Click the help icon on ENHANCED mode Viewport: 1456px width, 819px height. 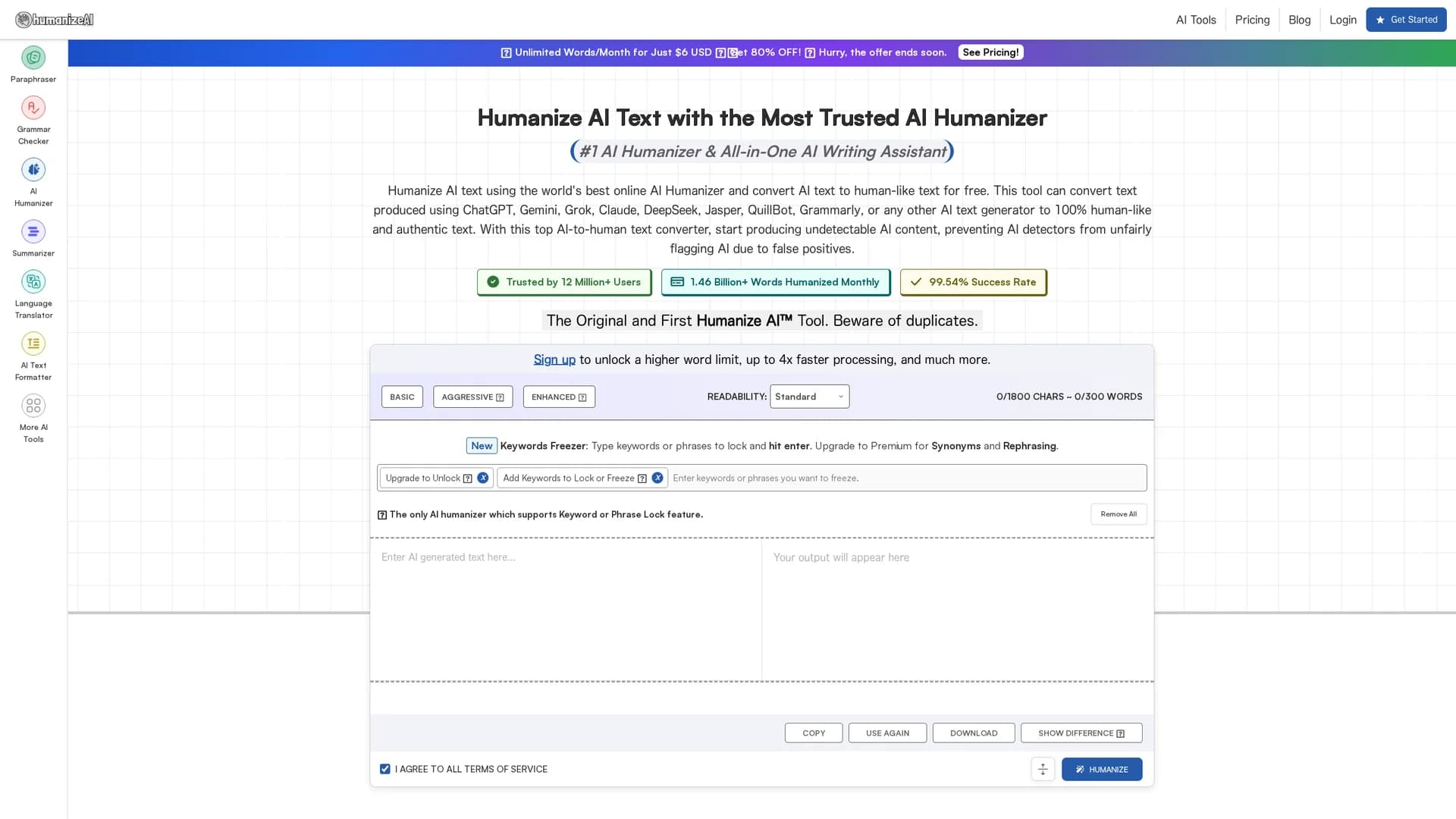(582, 397)
